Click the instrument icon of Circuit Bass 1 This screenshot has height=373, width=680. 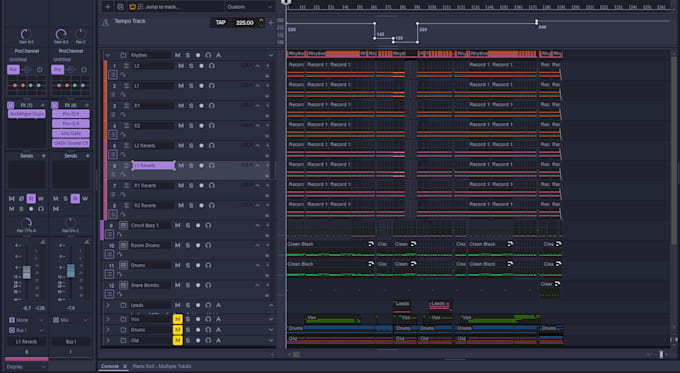pyautogui.click(x=123, y=226)
